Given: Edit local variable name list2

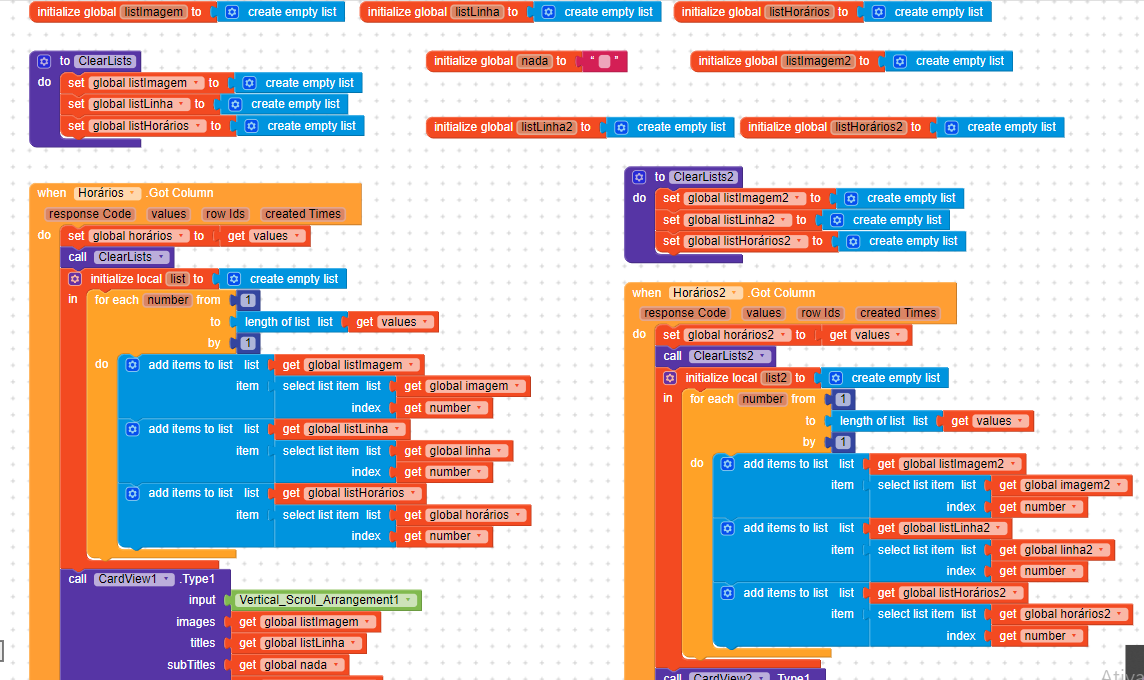Looking at the screenshot, I should coord(776,378).
